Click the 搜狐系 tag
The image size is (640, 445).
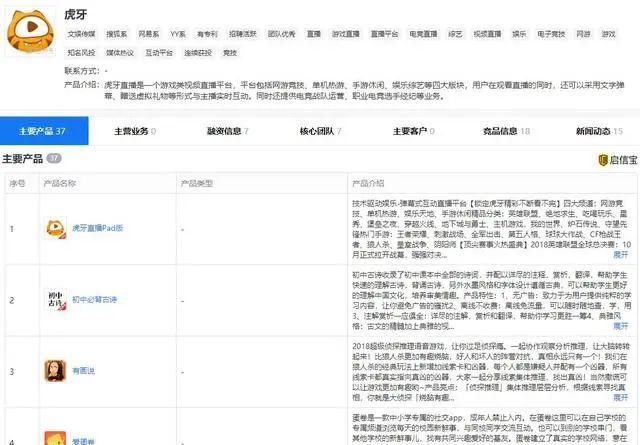click(x=116, y=34)
